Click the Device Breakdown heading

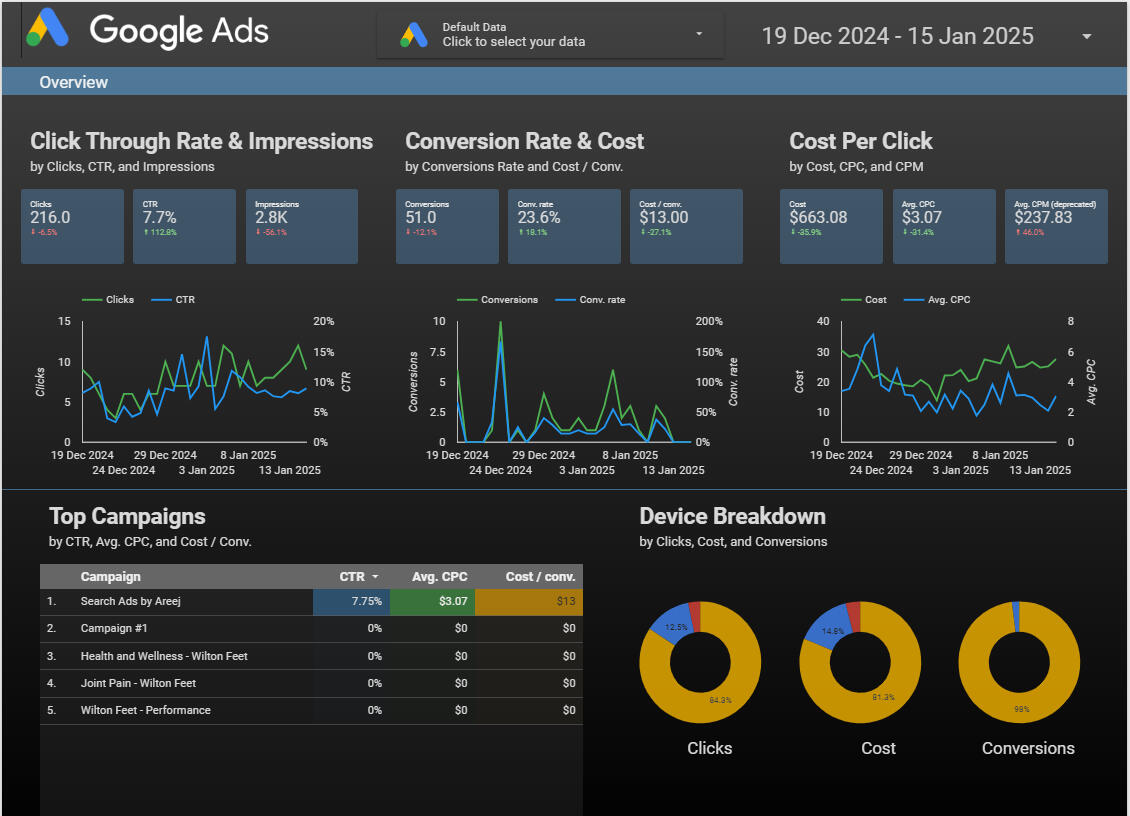coord(733,516)
